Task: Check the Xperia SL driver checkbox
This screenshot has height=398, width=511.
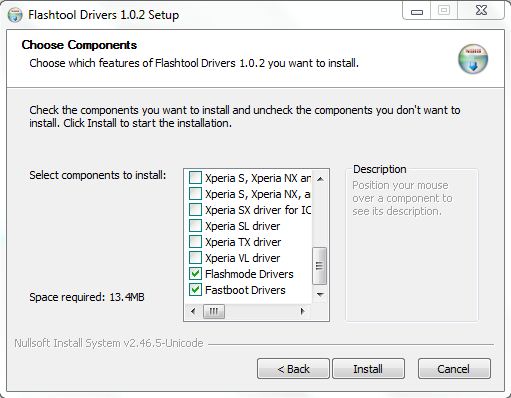Action: [195, 226]
